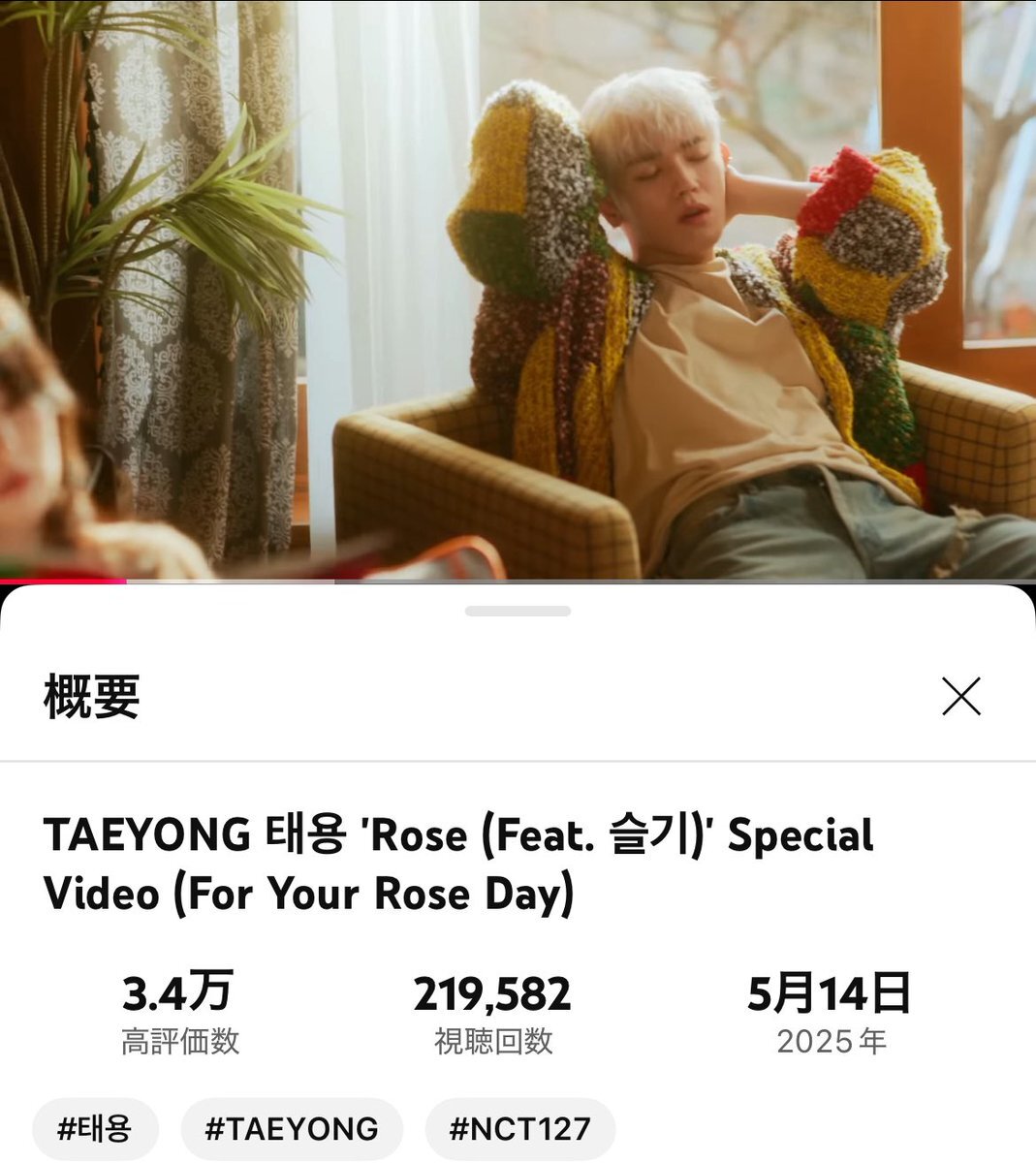Viewport: 1036px width, 1163px height.
Task: Tap the 3.4万 likes count
Action: tap(177, 993)
